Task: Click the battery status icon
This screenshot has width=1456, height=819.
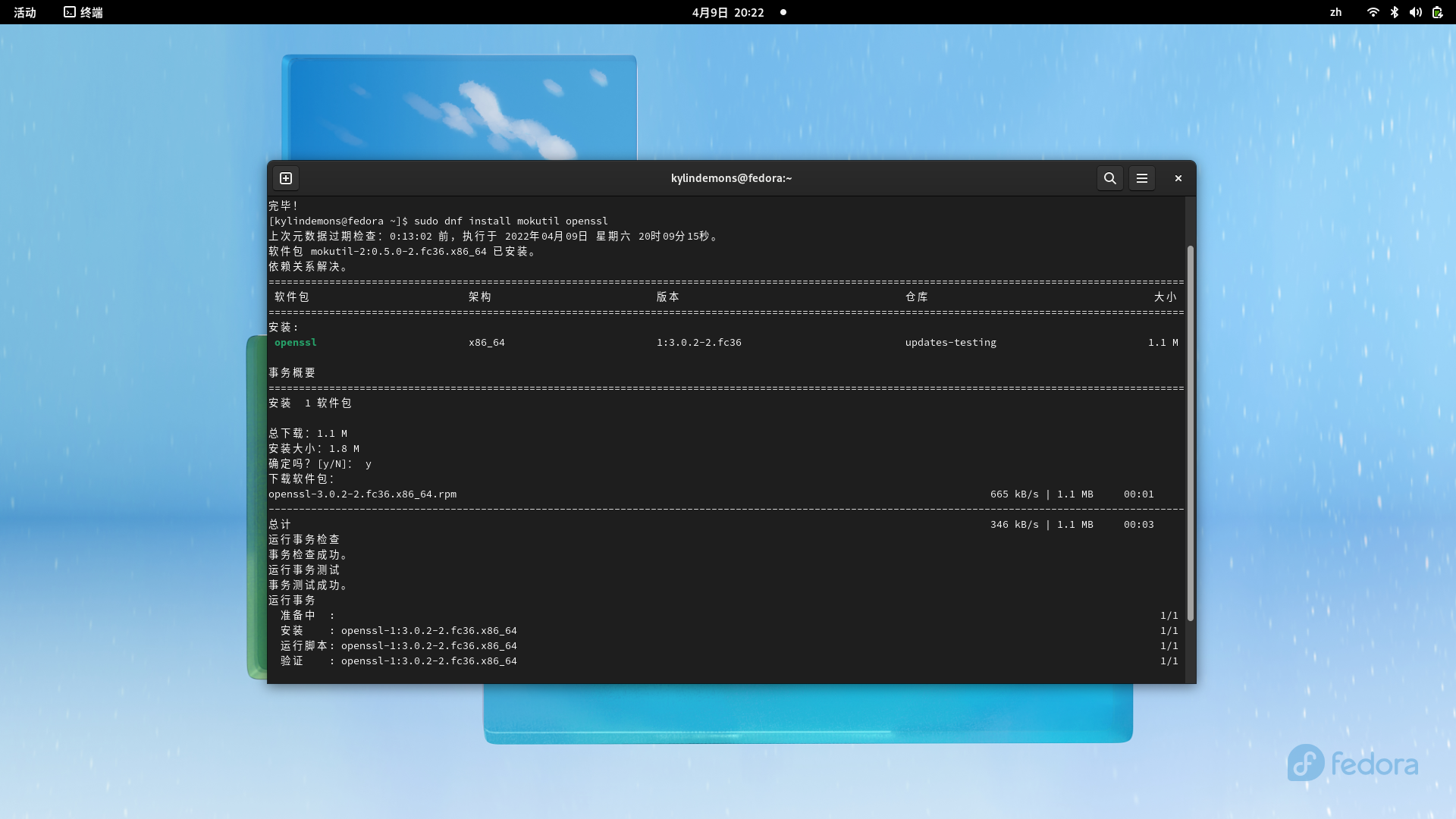Action: pyautogui.click(x=1437, y=12)
